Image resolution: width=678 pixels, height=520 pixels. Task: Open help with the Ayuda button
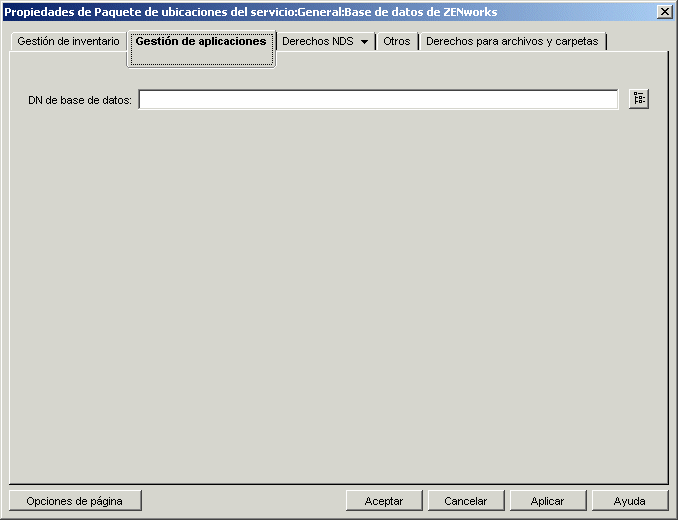pos(630,501)
